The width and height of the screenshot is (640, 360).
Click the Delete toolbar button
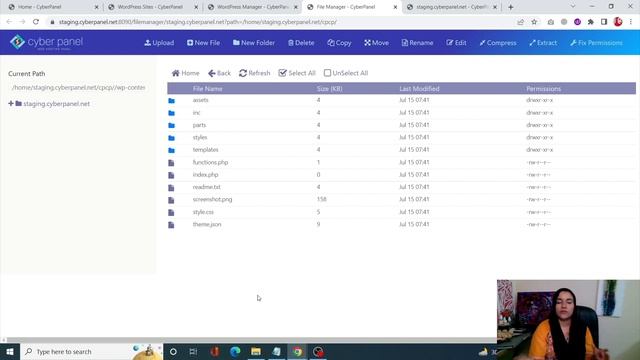tap(301, 43)
